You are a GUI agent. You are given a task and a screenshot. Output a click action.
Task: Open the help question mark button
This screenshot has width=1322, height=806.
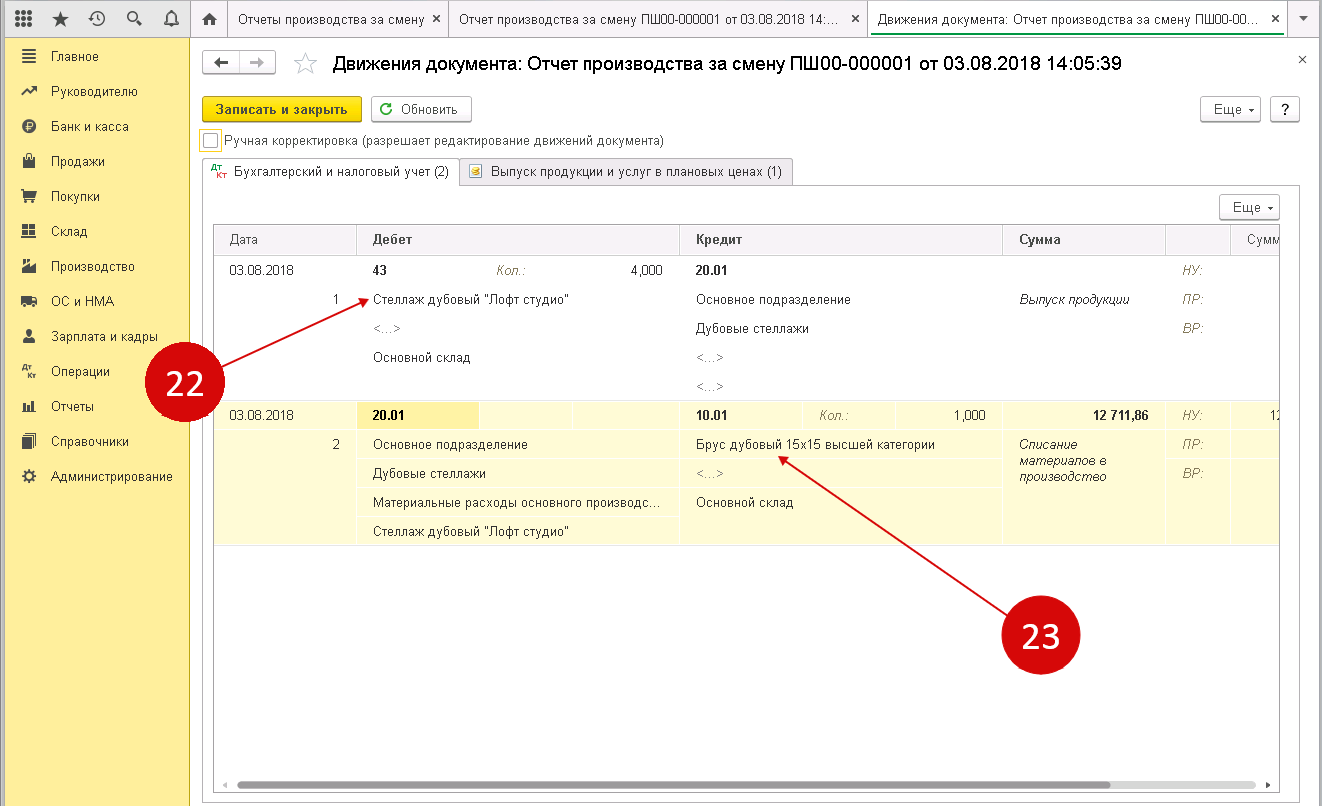[1284, 109]
